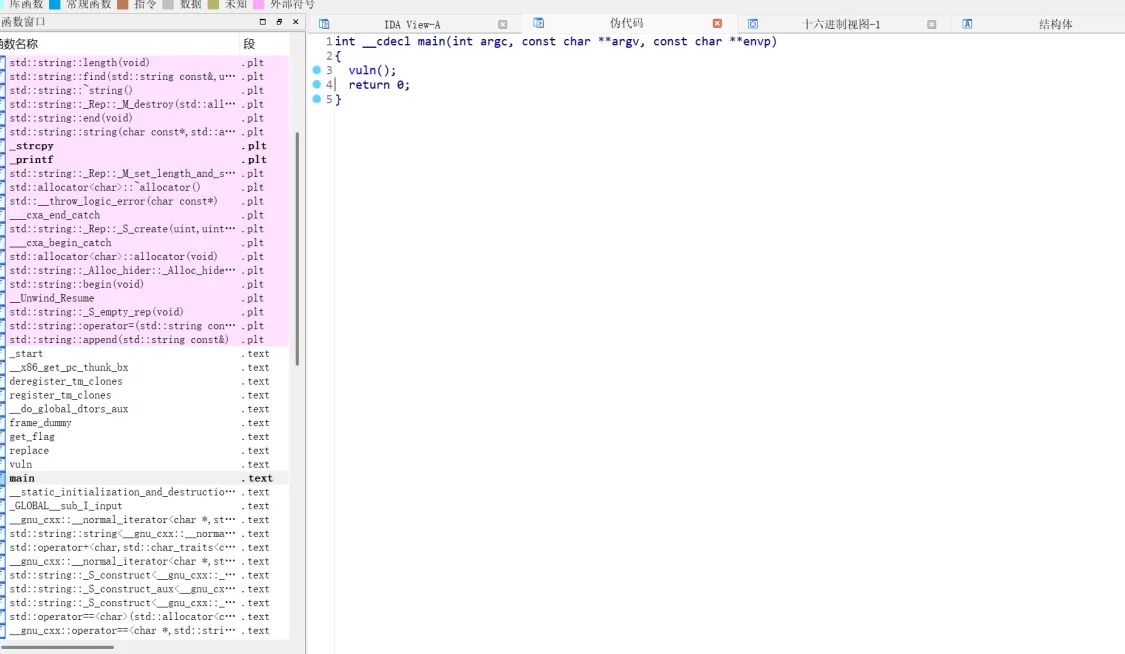Select std::string::begin(void) row

145,284
